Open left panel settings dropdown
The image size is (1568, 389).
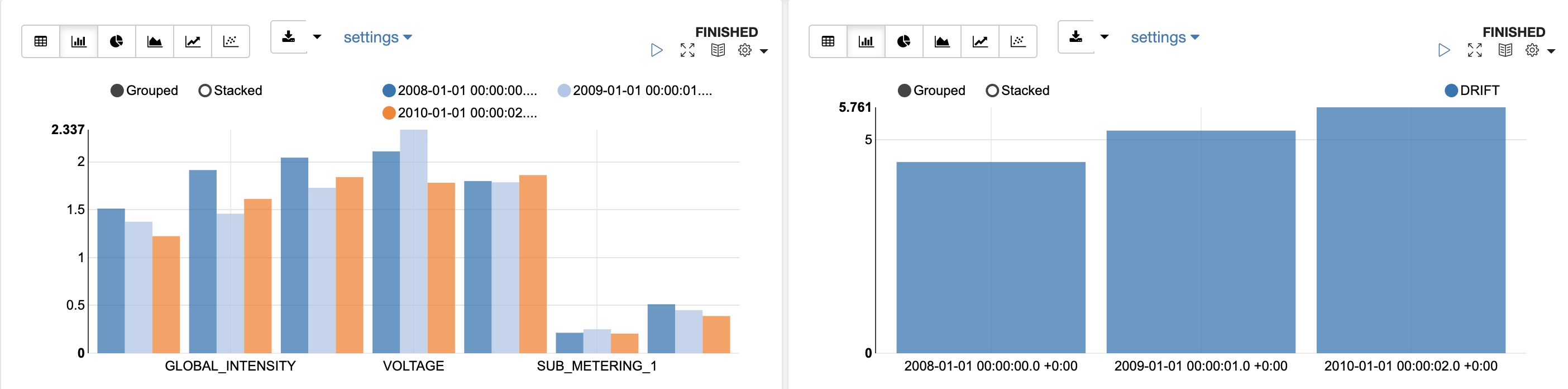[377, 37]
